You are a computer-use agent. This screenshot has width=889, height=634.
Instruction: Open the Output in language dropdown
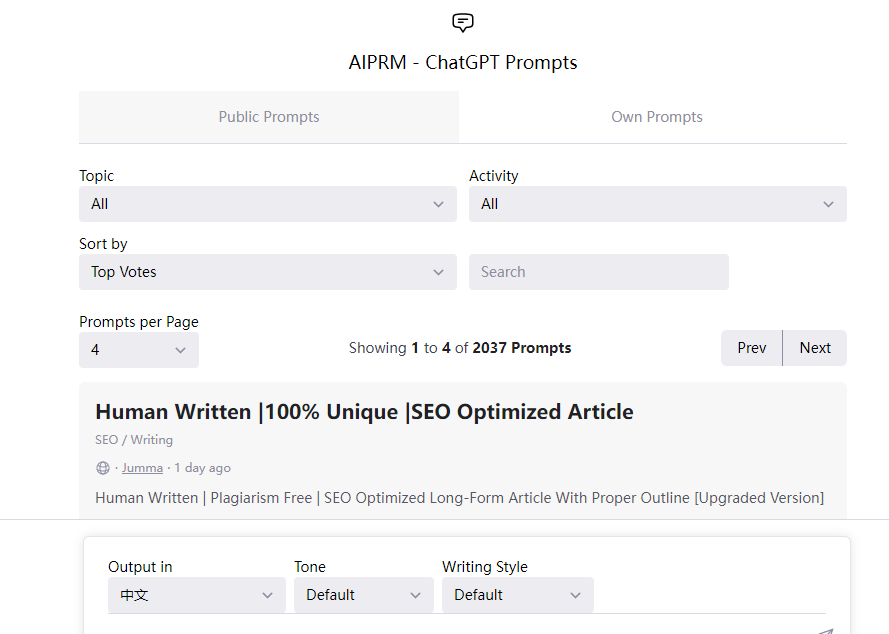click(x=197, y=595)
